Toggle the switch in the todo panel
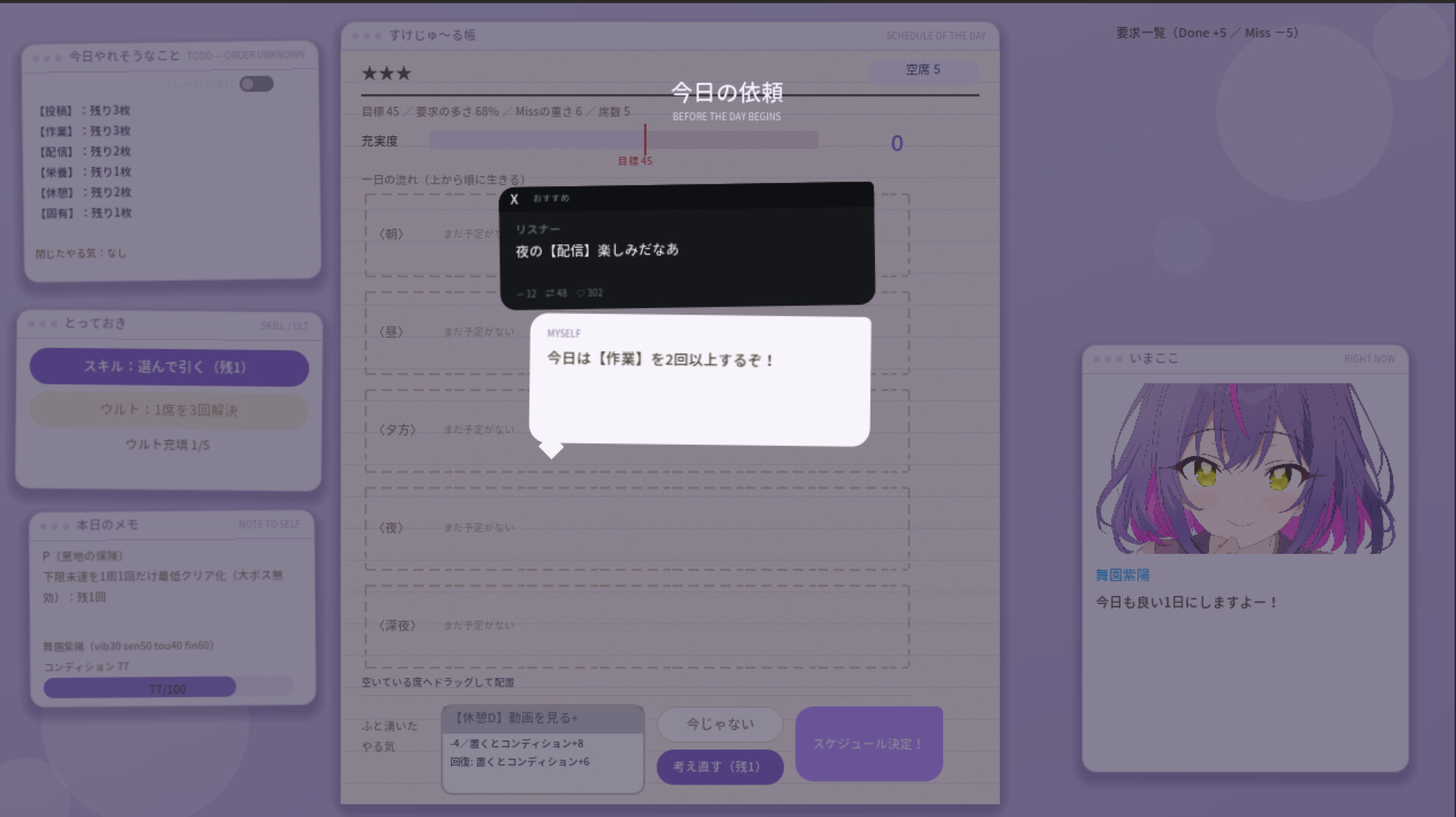1456x817 pixels. click(x=256, y=84)
